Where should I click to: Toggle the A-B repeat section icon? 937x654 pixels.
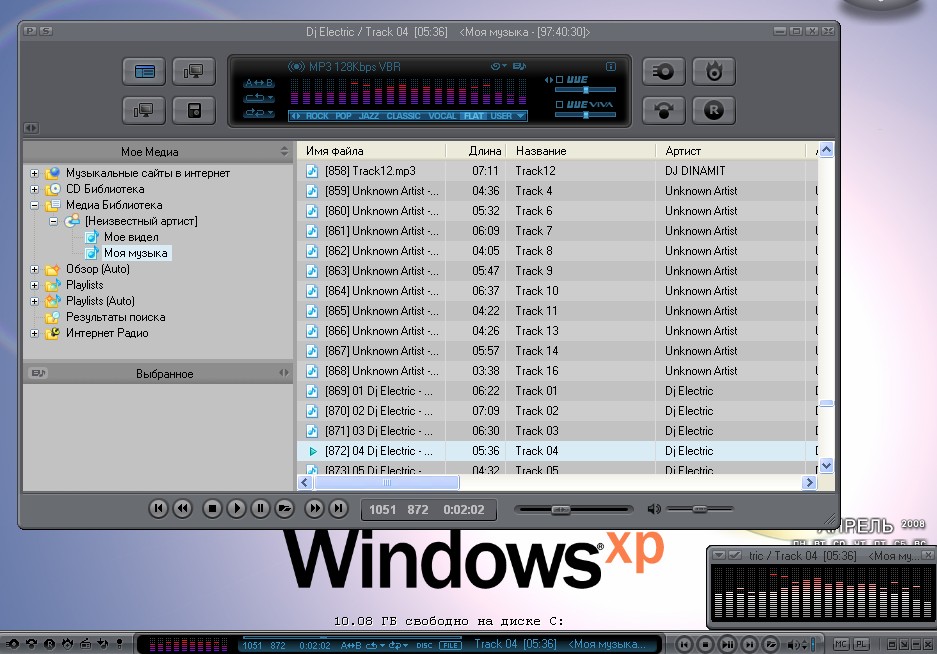258,83
